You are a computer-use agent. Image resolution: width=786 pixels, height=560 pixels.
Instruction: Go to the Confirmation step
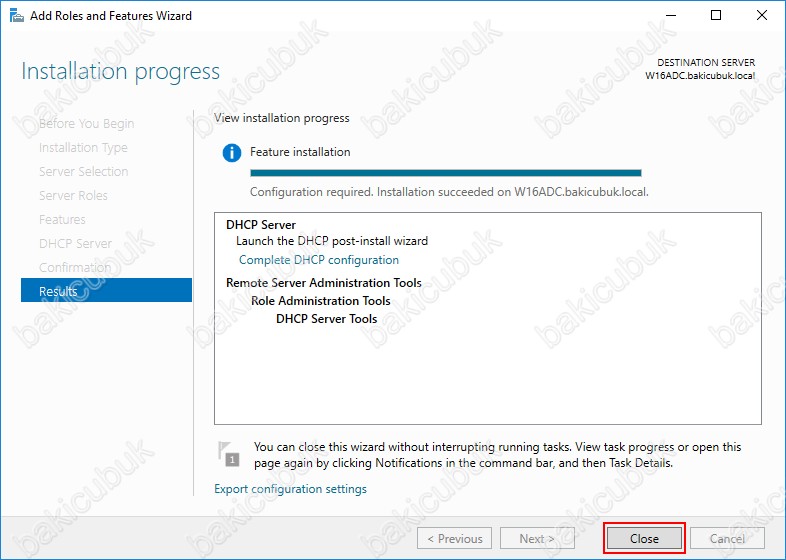[x=75, y=268]
